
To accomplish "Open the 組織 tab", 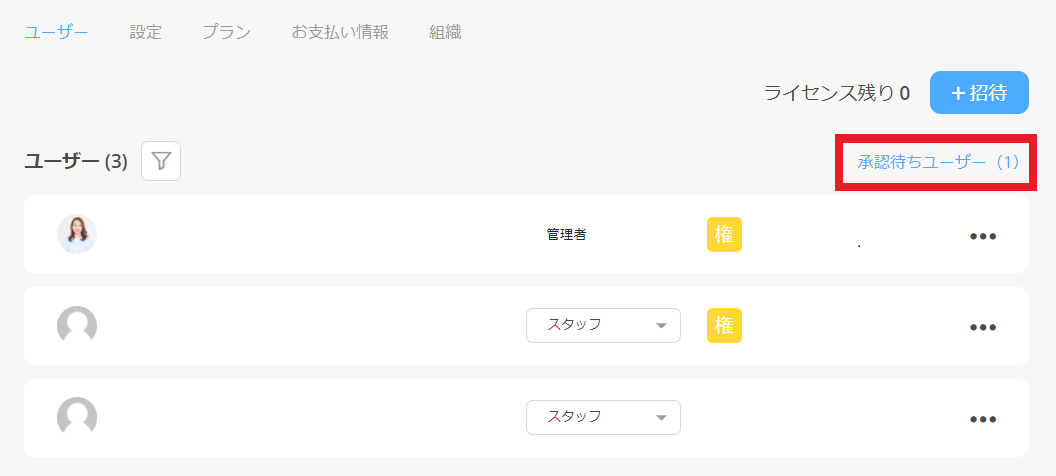I will 445,32.
